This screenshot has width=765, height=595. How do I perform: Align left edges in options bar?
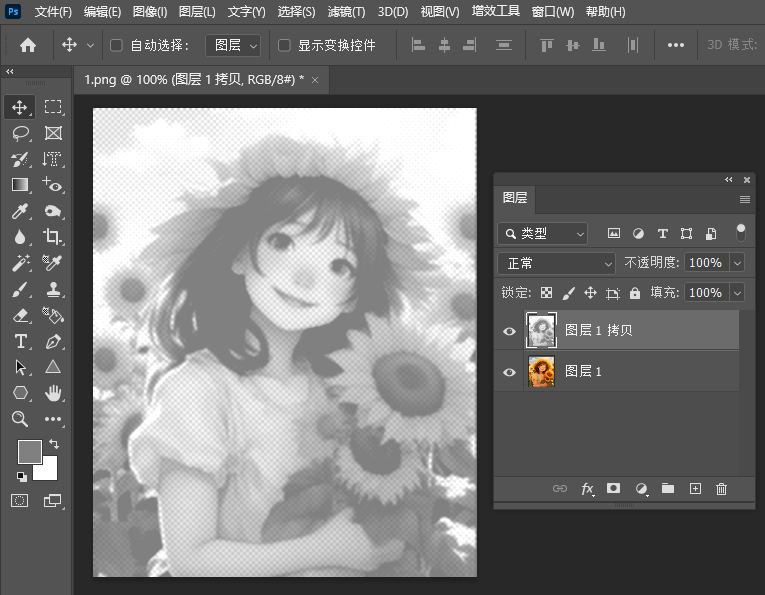point(418,45)
